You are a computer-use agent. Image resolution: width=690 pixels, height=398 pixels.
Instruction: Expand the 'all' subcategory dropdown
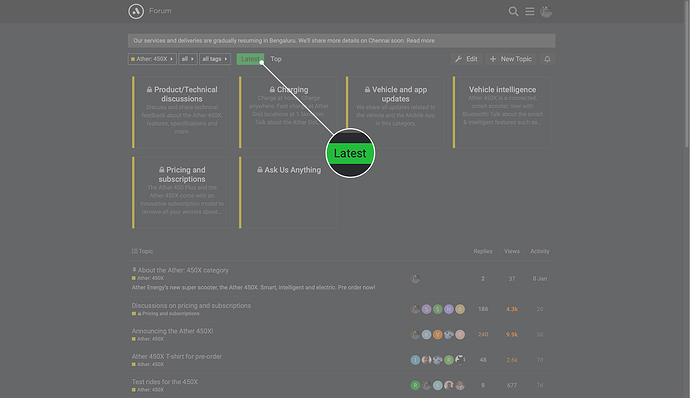(x=188, y=59)
